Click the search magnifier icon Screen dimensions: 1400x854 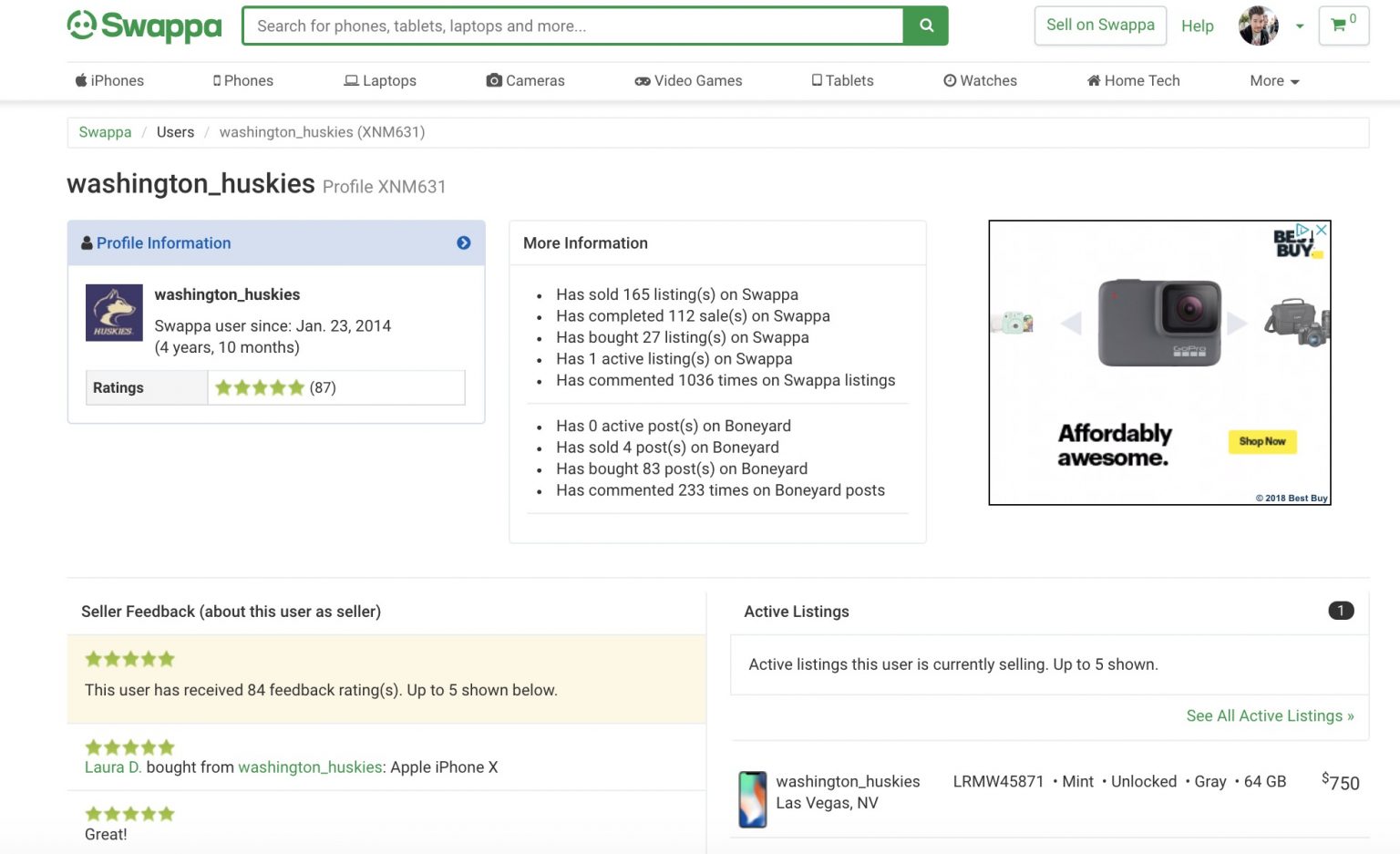pyautogui.click(x=924, y=26)
